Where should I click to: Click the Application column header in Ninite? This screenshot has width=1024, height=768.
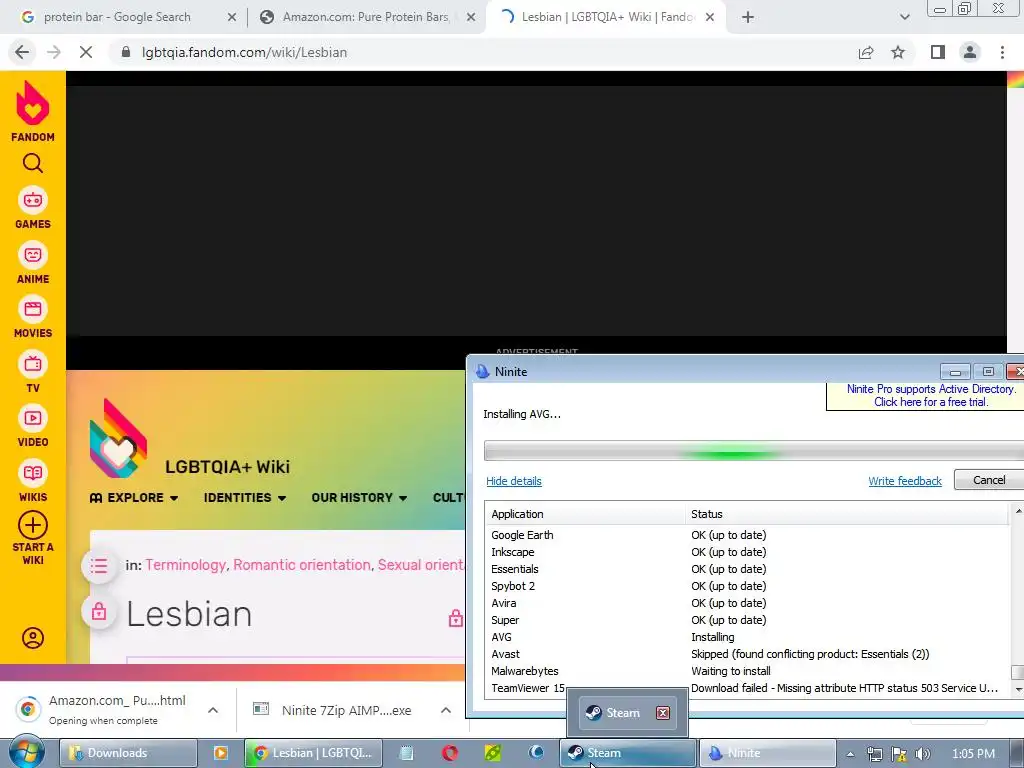pos(584,514)
